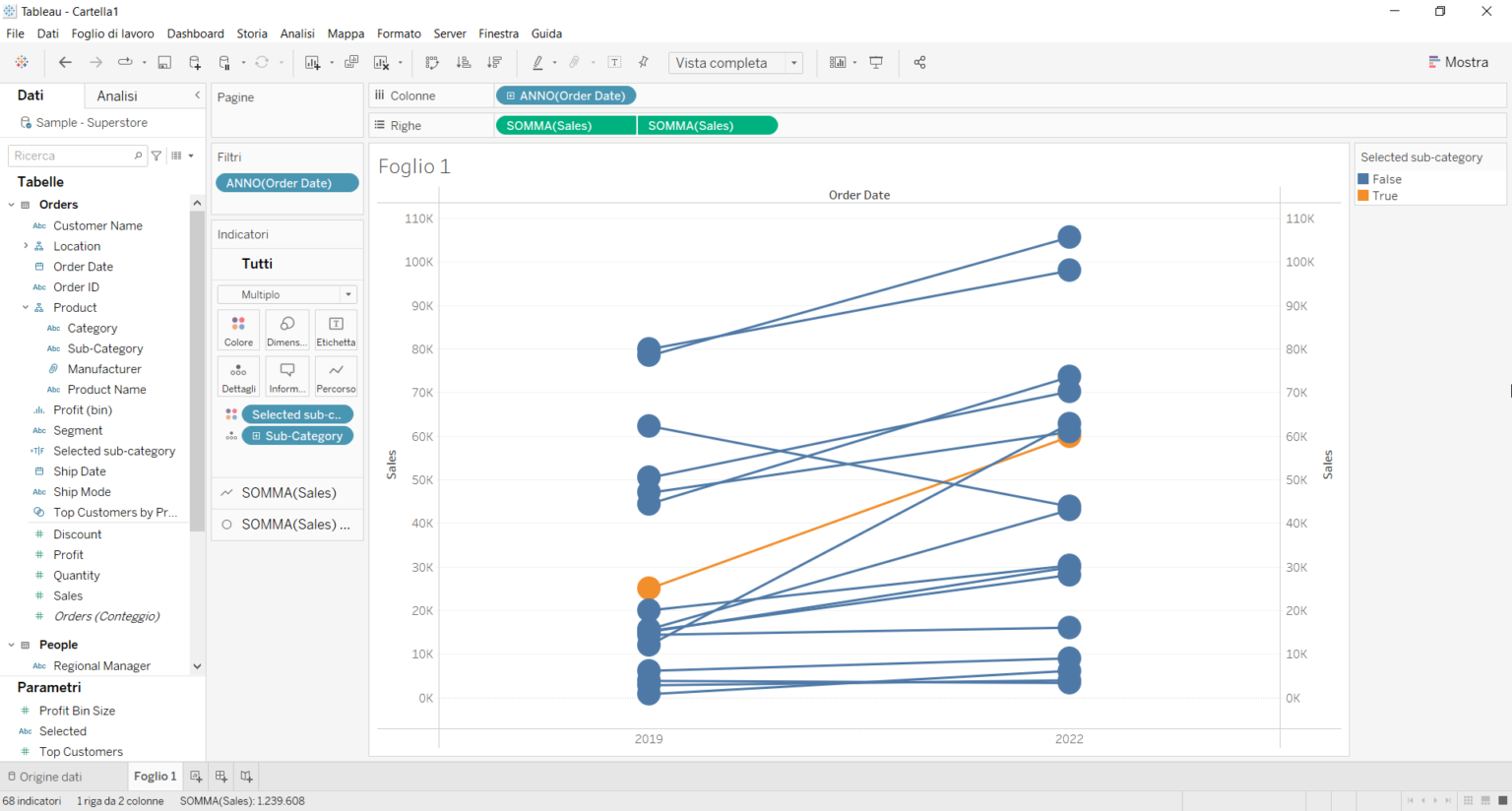
Task: Open the Colore marks card
Action: (x=238, y=329)
